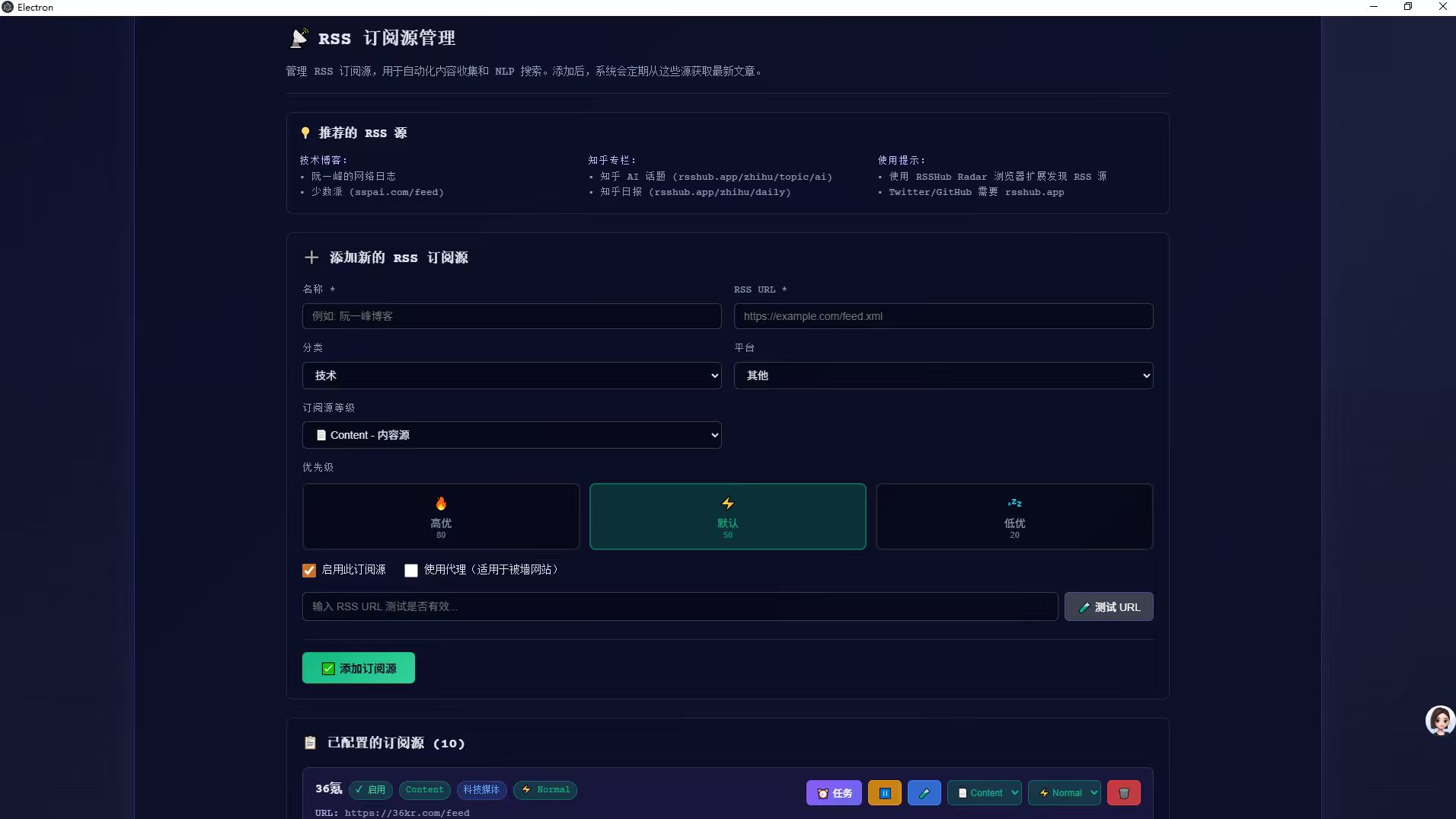This screenshot has height=819, width=1456.
Task: Open the Content level dropdown for 36氪
Action: [x=984, y=792]
